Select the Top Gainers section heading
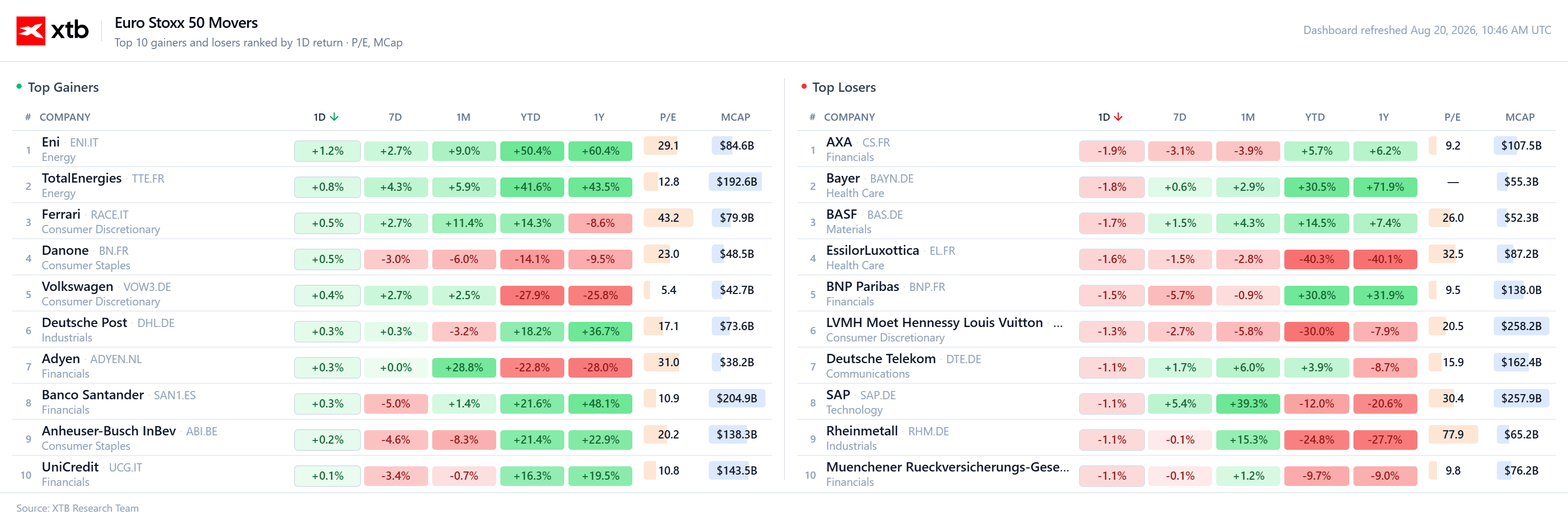The image size is (1568, 521). (x=63, y=87)
